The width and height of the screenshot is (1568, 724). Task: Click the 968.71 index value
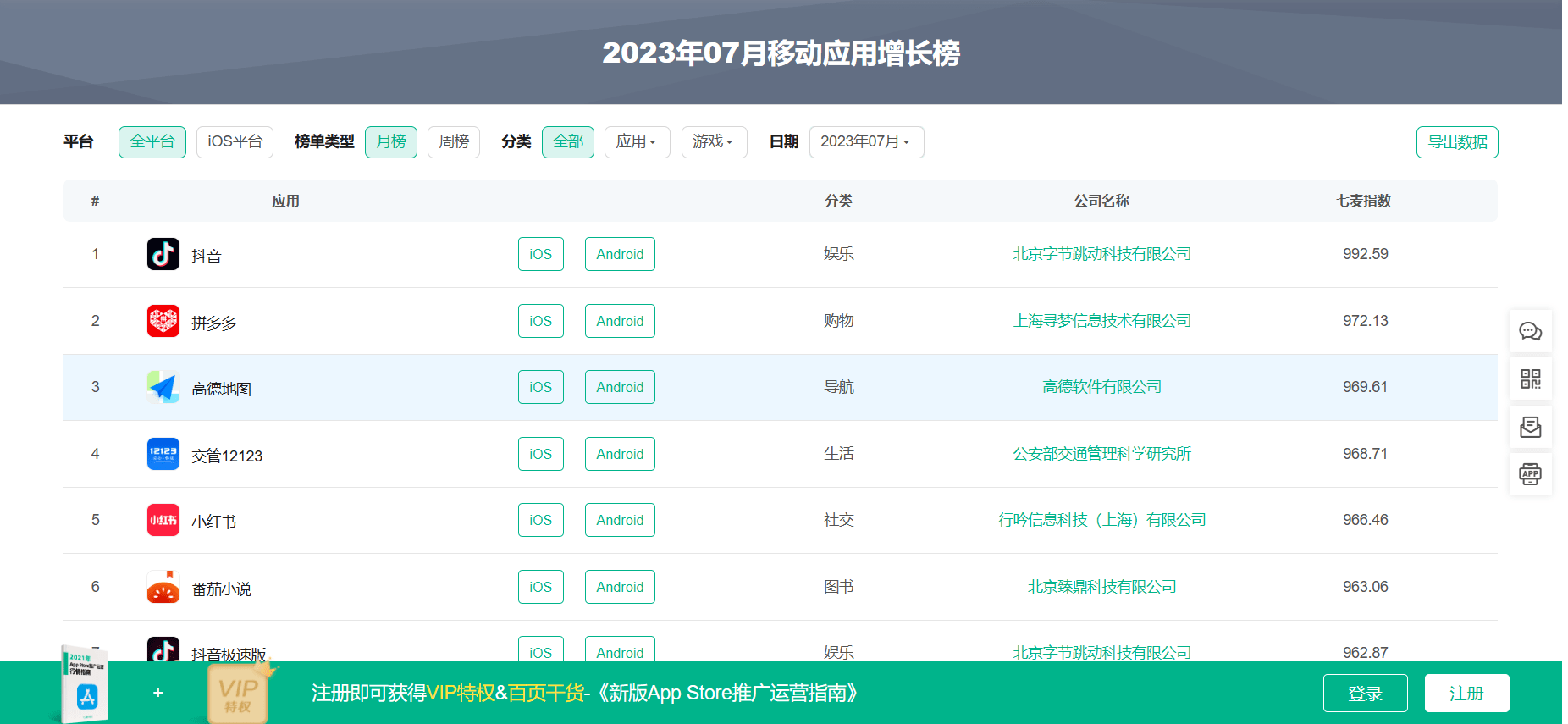[x=1366, y=454]
